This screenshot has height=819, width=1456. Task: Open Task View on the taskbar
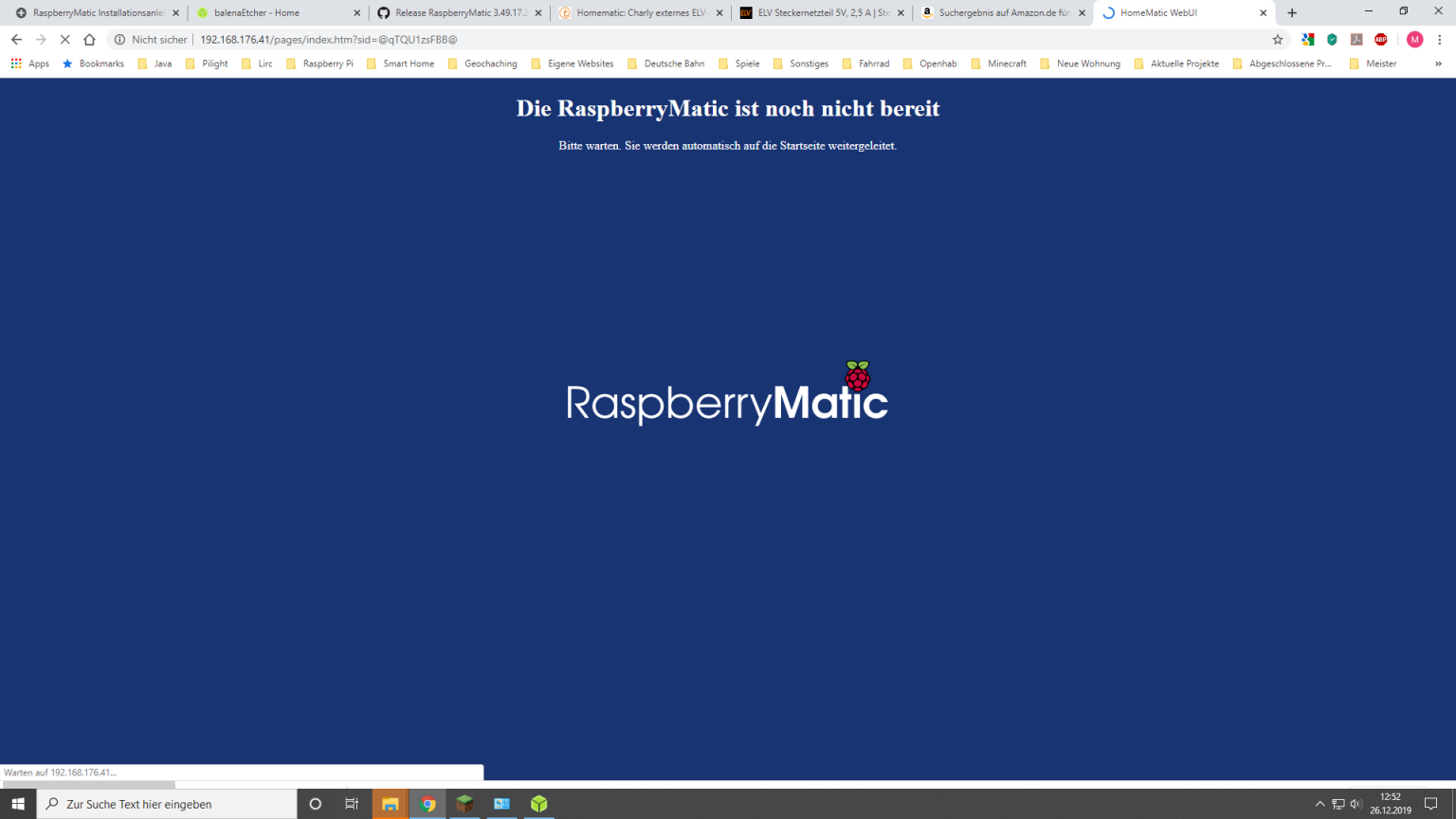click(x=351, y=804)
